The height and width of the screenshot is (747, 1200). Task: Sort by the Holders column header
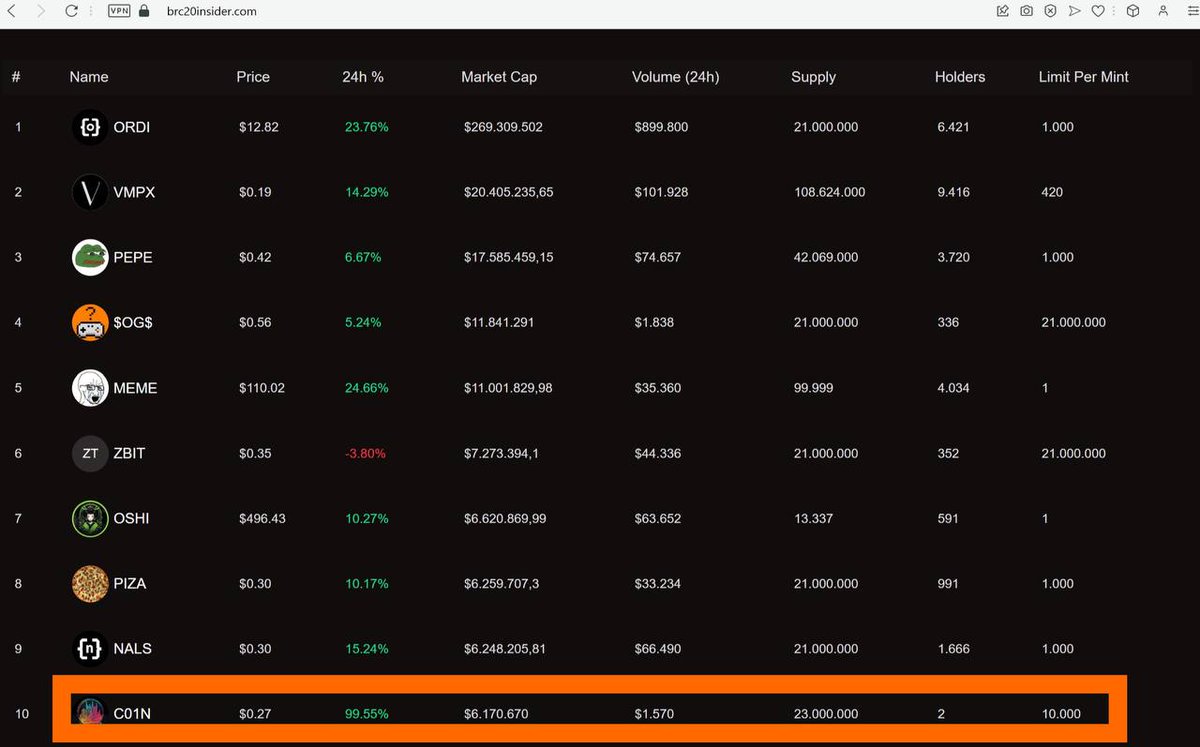960,77
